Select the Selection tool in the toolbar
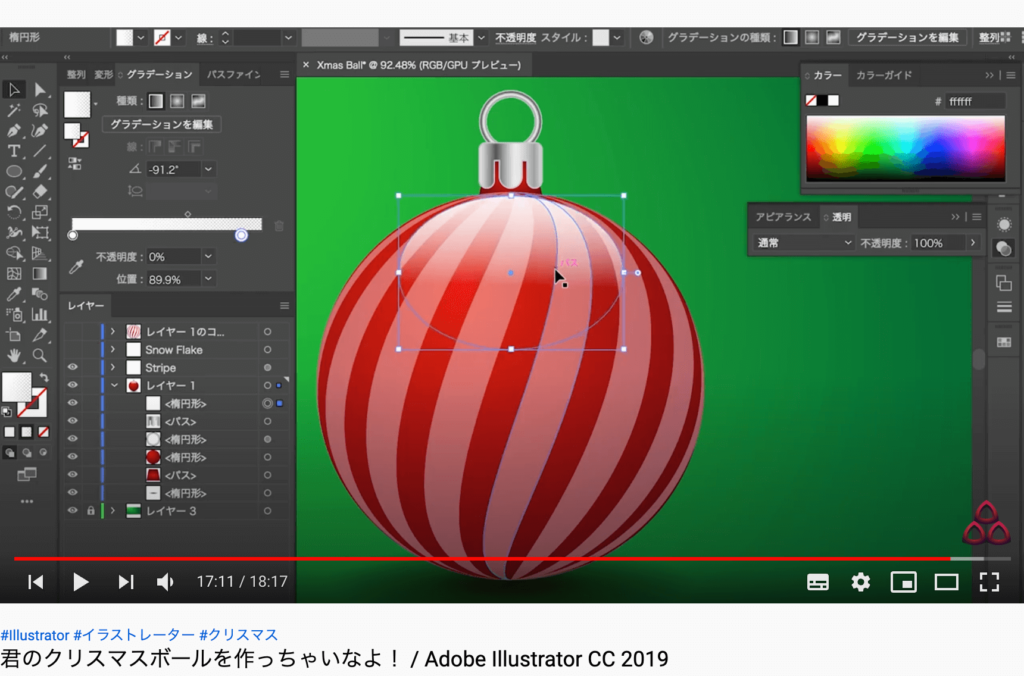 15,87
